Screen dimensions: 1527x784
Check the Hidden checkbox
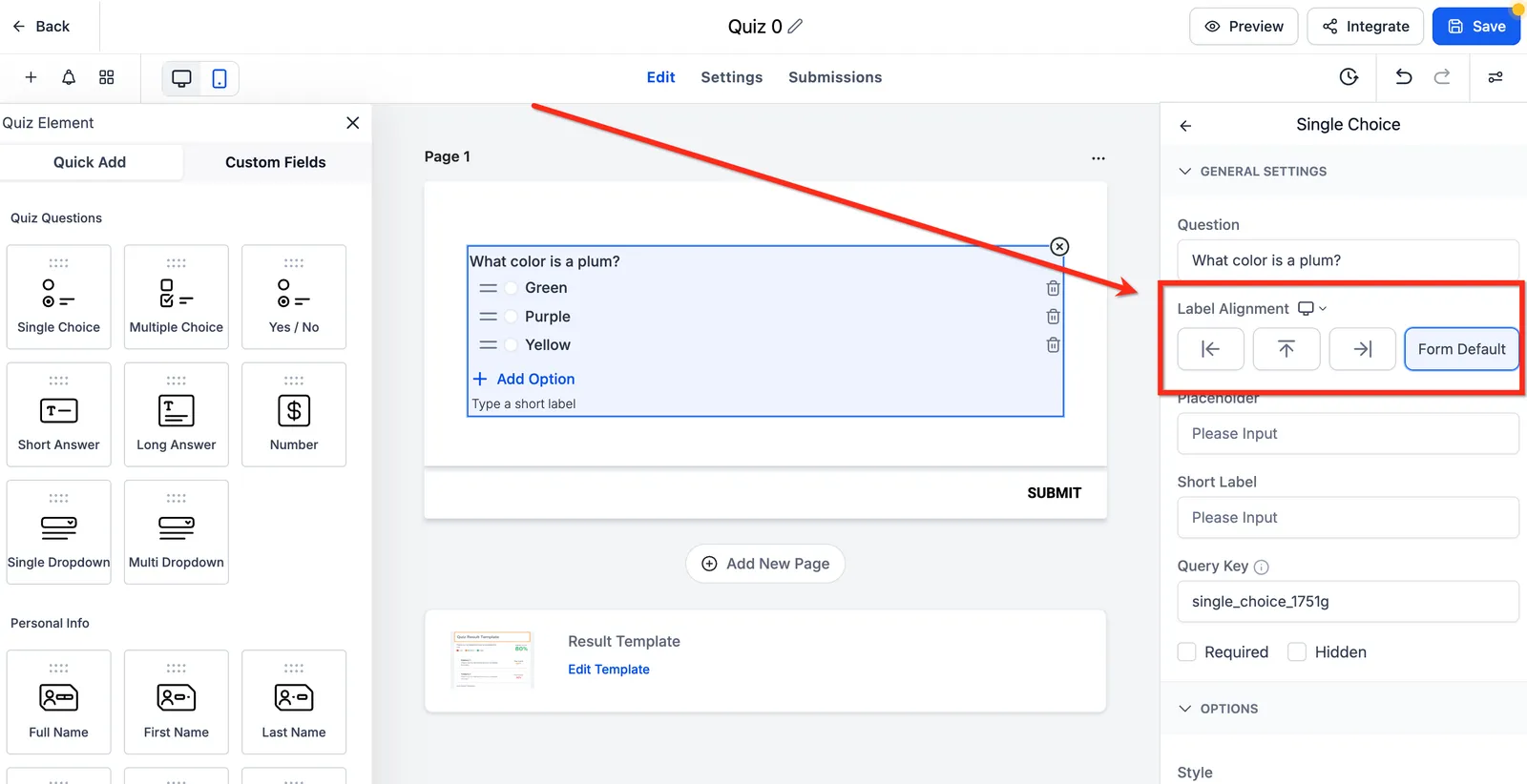click(1297, 652)
